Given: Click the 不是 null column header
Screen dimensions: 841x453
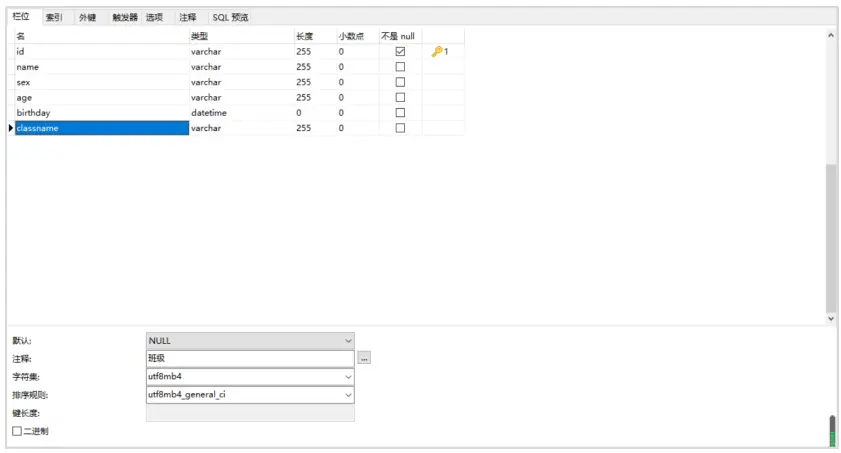Looking at the screenshot, I should click(400, 36).
